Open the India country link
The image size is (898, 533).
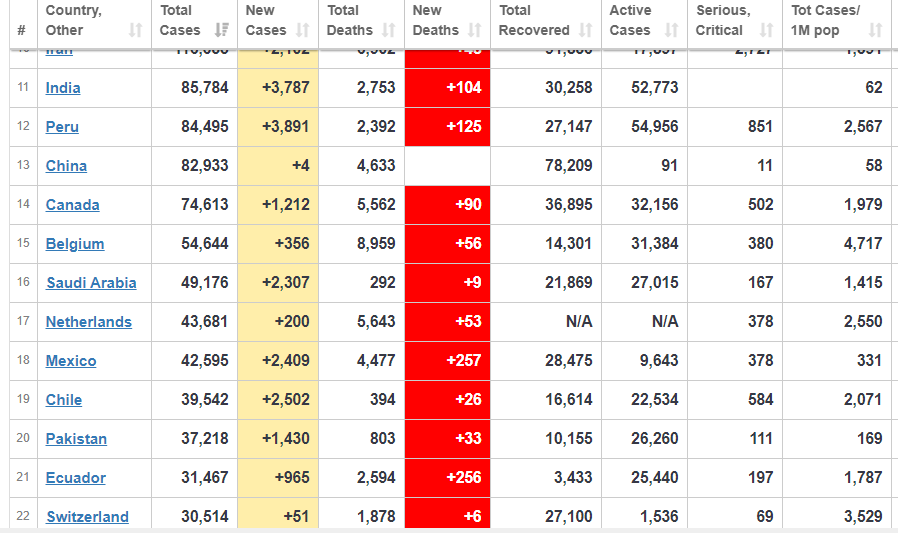pos(63,88)
